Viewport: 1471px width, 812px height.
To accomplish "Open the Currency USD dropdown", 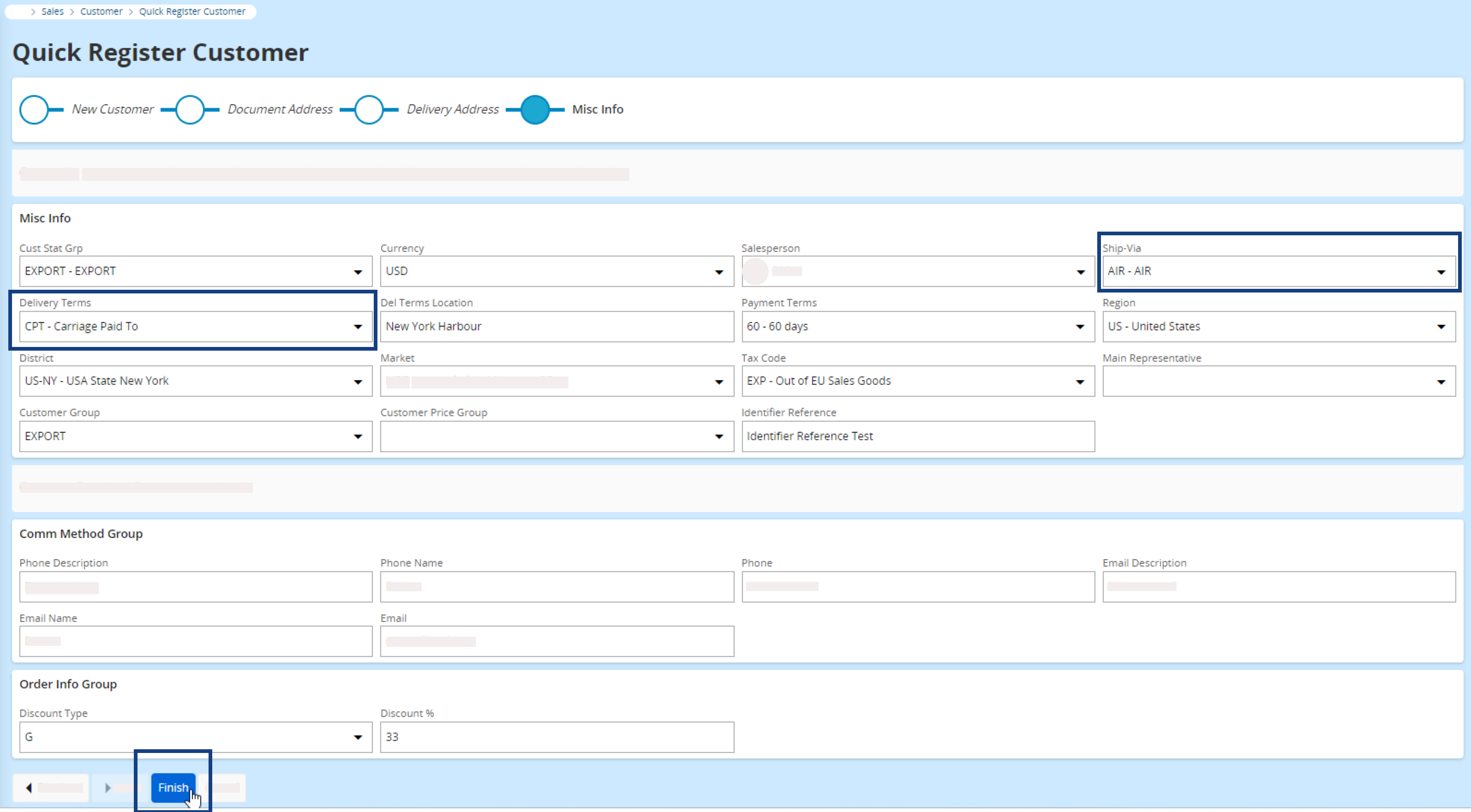I will 718,272.
